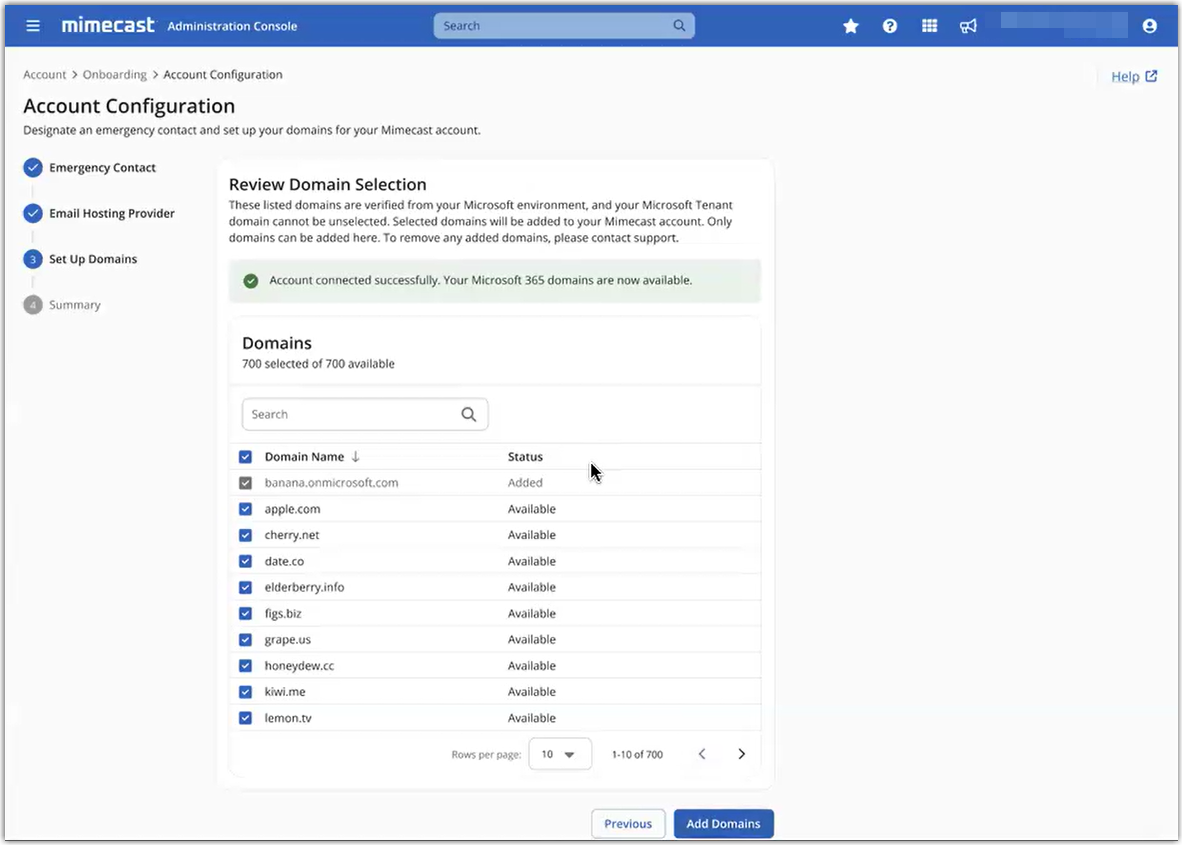The image size is (1183, 846).
Task: Click the announcements megaphone icon
Action: pos(968,26)
